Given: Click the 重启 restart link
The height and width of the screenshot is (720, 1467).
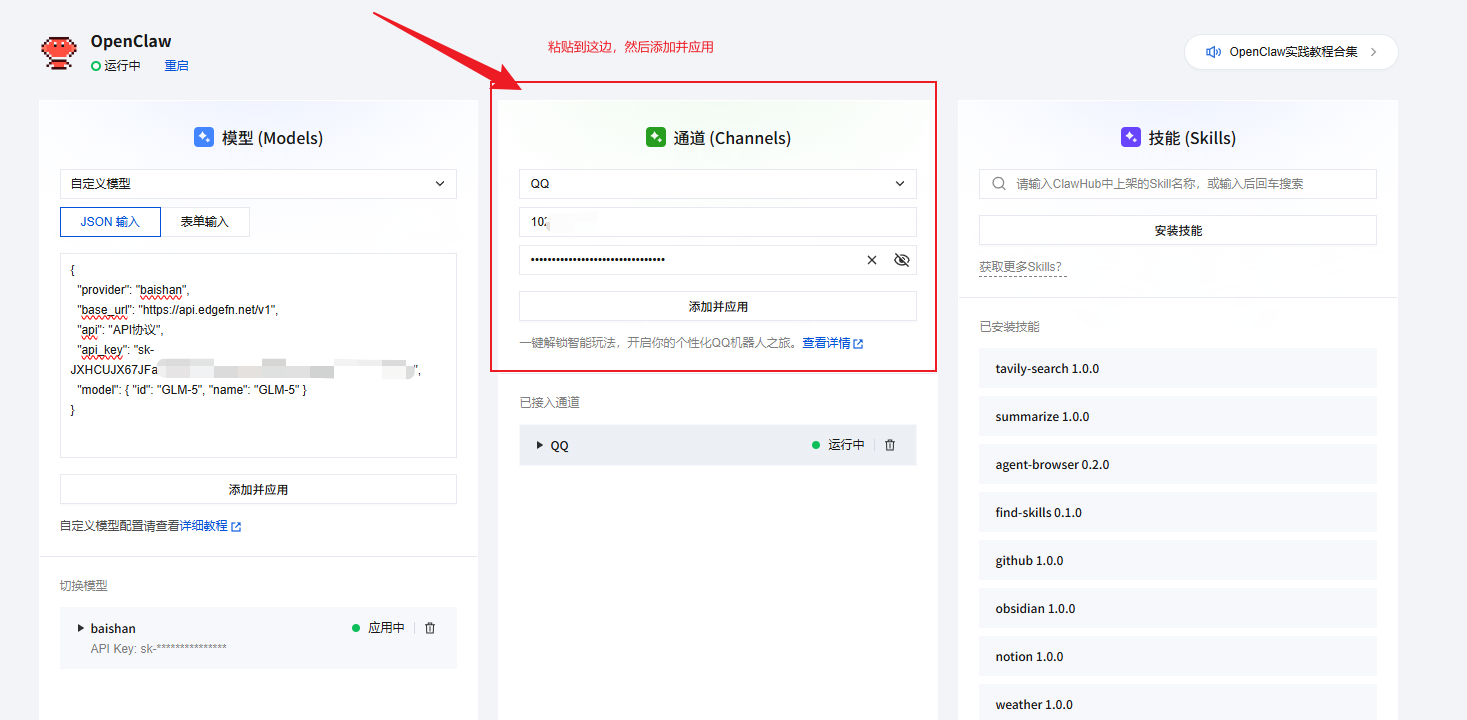Looking at the screenshot, I should click(x=176, y=66).
